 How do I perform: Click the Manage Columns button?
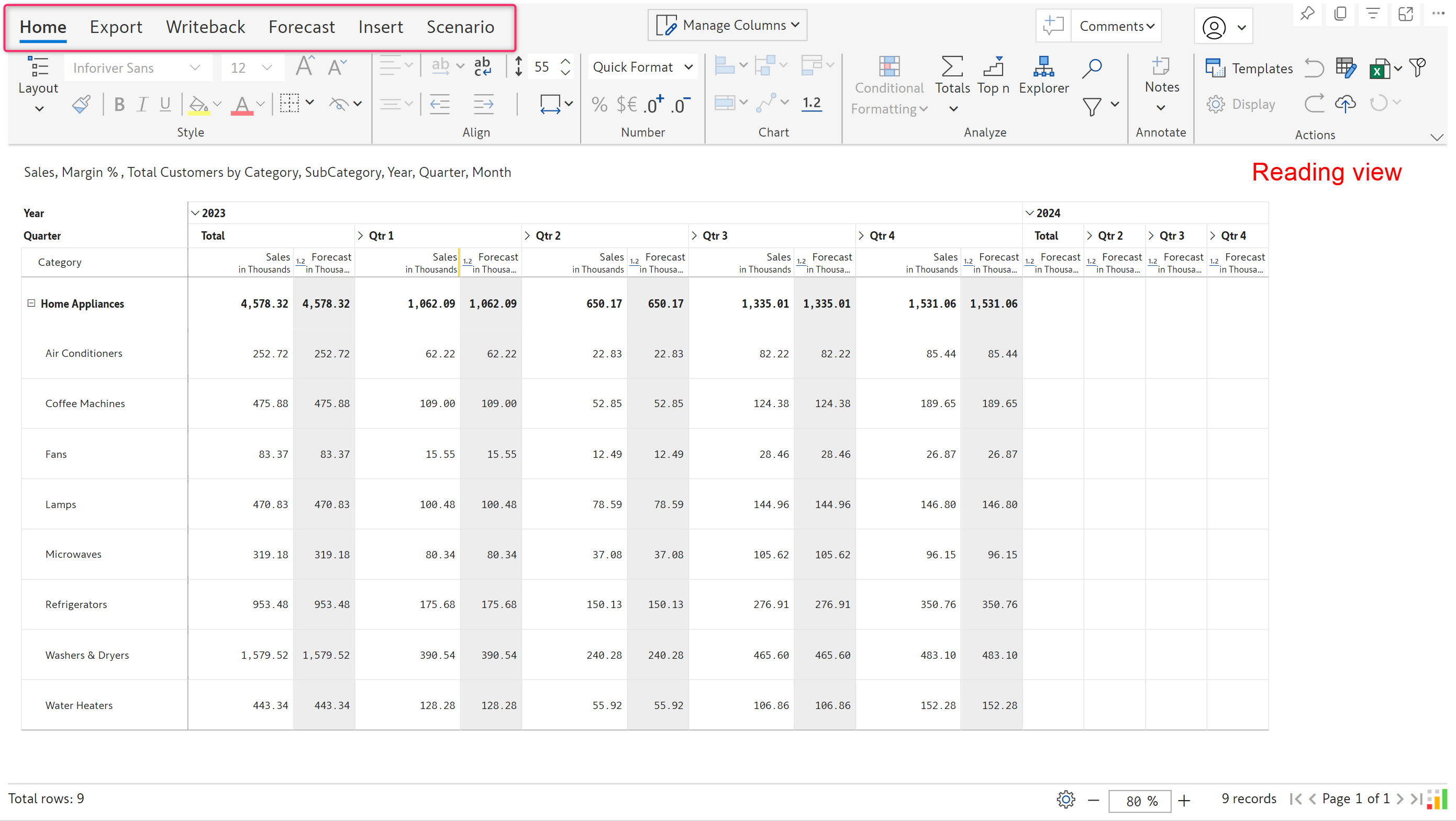727,25
